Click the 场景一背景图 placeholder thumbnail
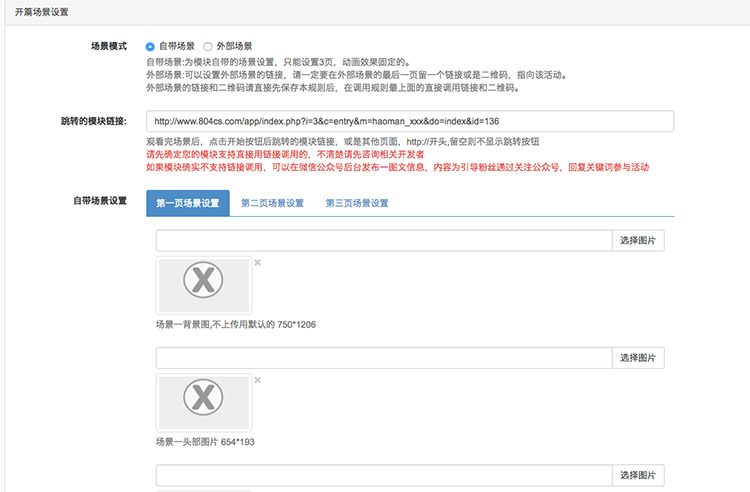This screenshot has width=750, height=492. tap(204, 285)
